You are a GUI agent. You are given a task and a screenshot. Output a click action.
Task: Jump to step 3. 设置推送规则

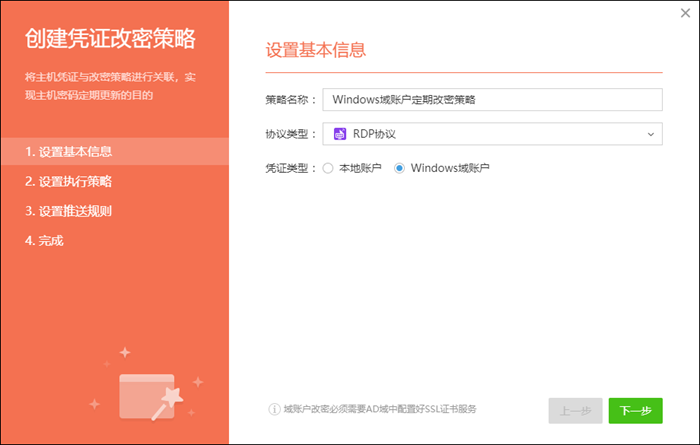tap(69, 211)
